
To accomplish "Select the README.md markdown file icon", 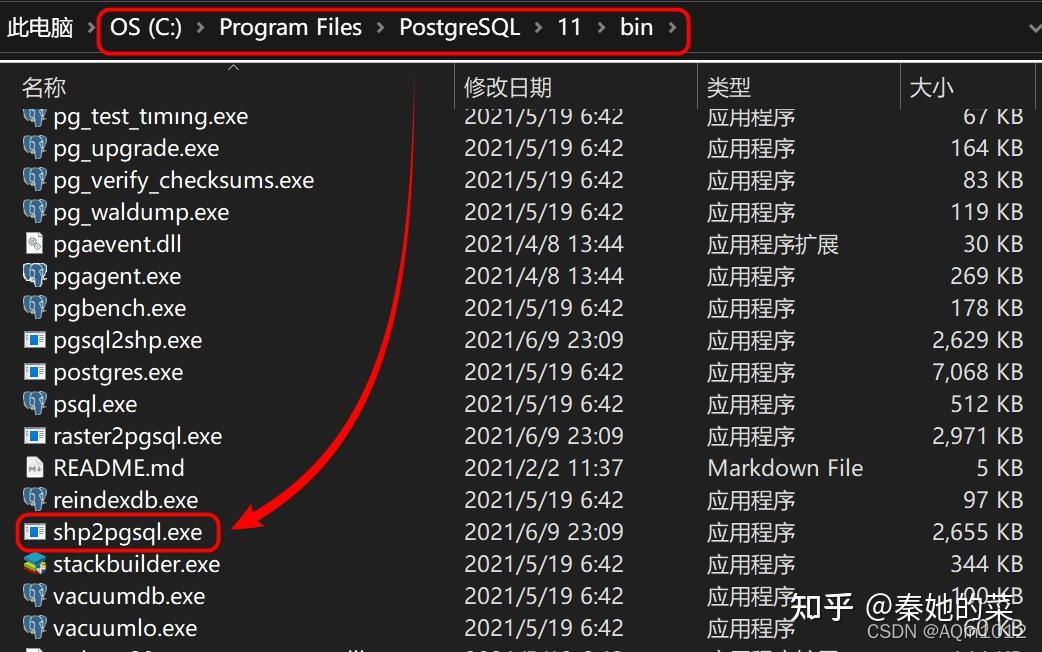I will pos(35,468).
